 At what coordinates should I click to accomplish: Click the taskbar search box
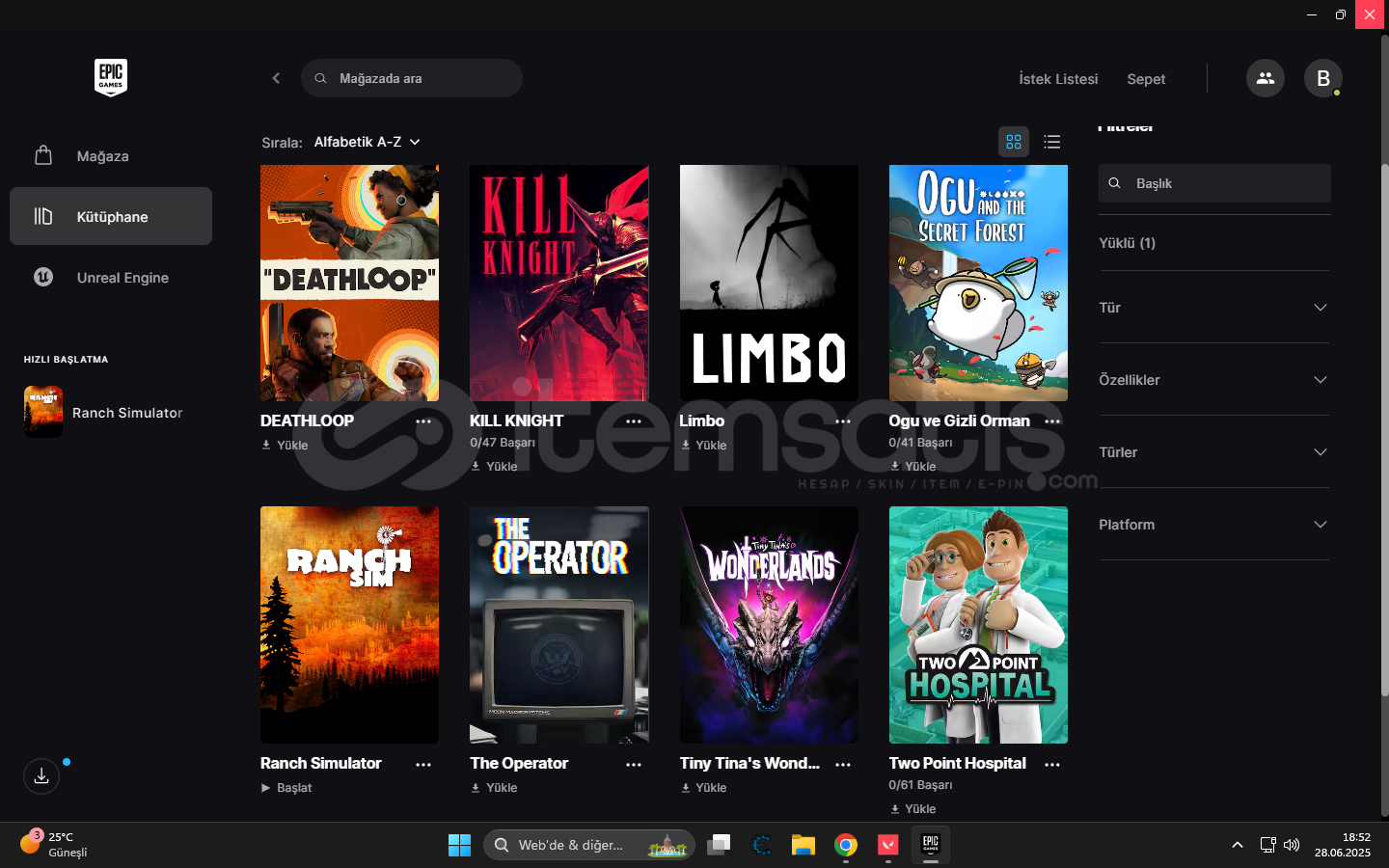point(588,845)
